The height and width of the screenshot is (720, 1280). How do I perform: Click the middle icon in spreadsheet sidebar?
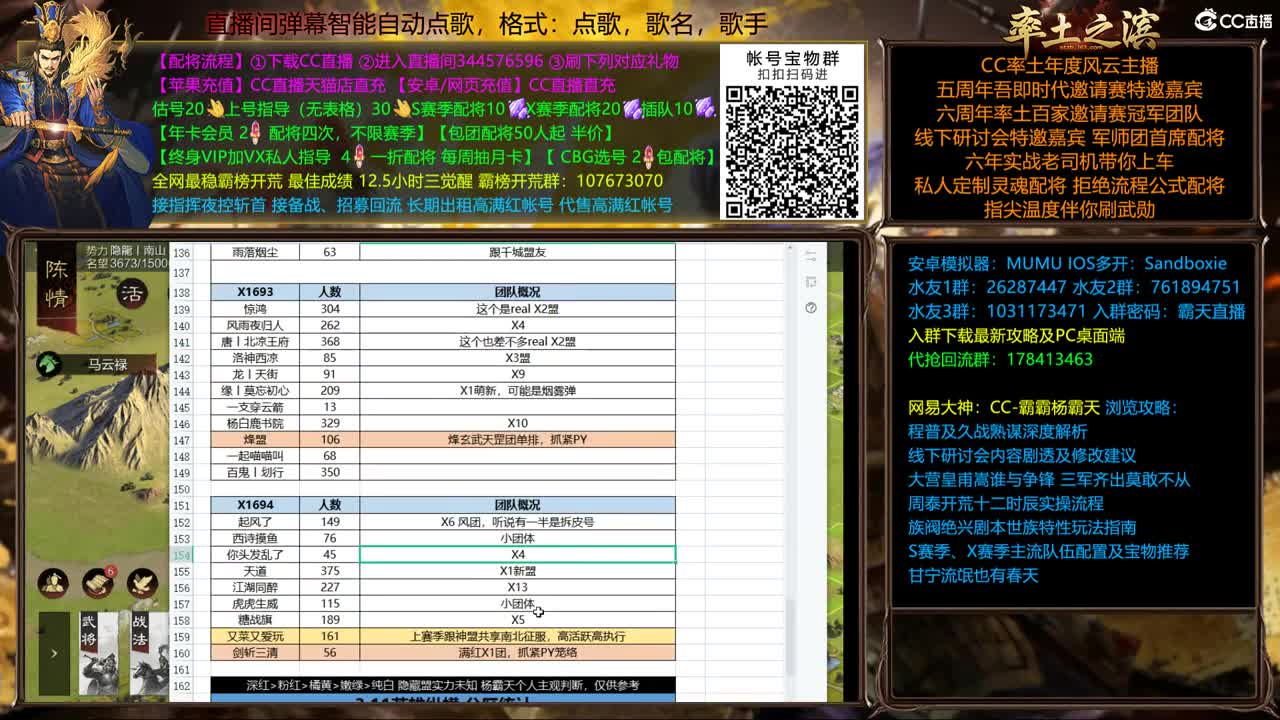[x=810, y=282]
